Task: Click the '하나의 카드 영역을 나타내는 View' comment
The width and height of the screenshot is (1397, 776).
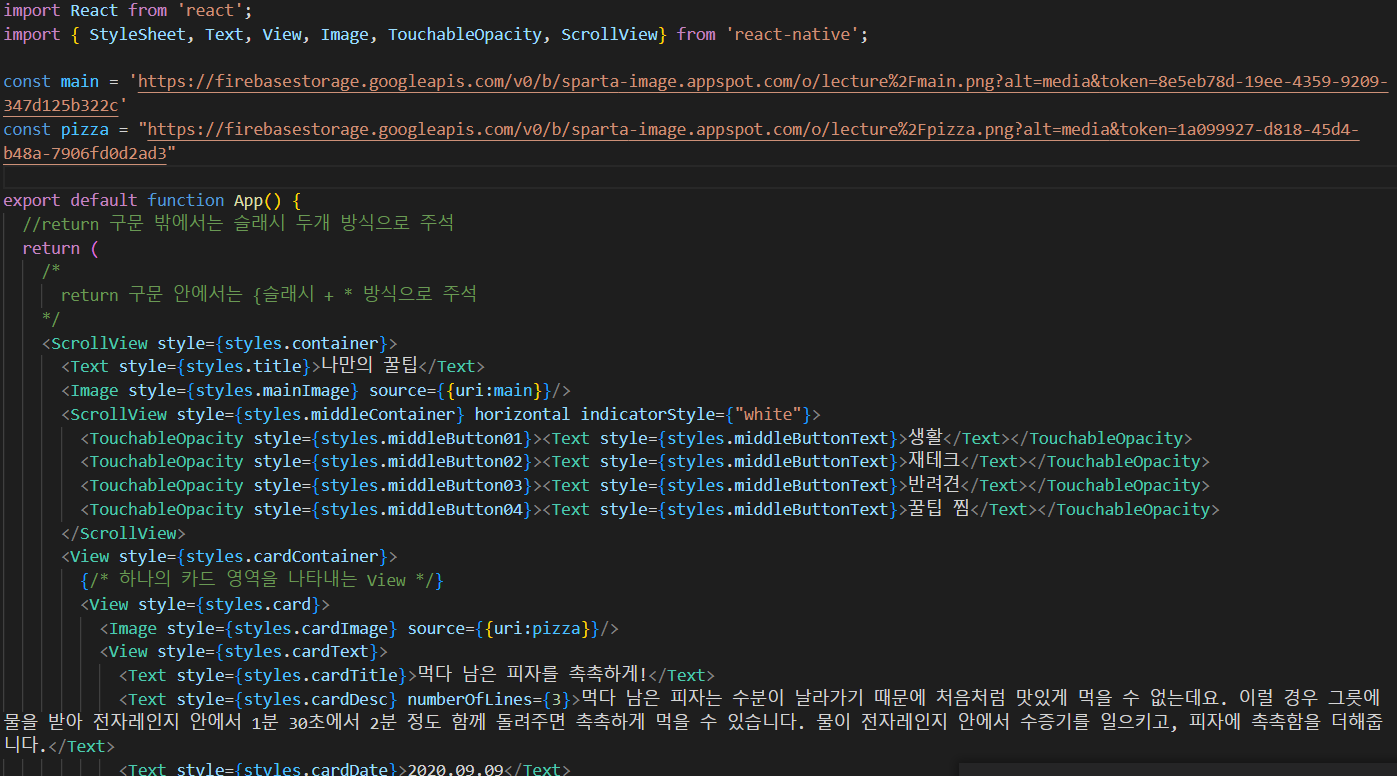Action: 262,580
